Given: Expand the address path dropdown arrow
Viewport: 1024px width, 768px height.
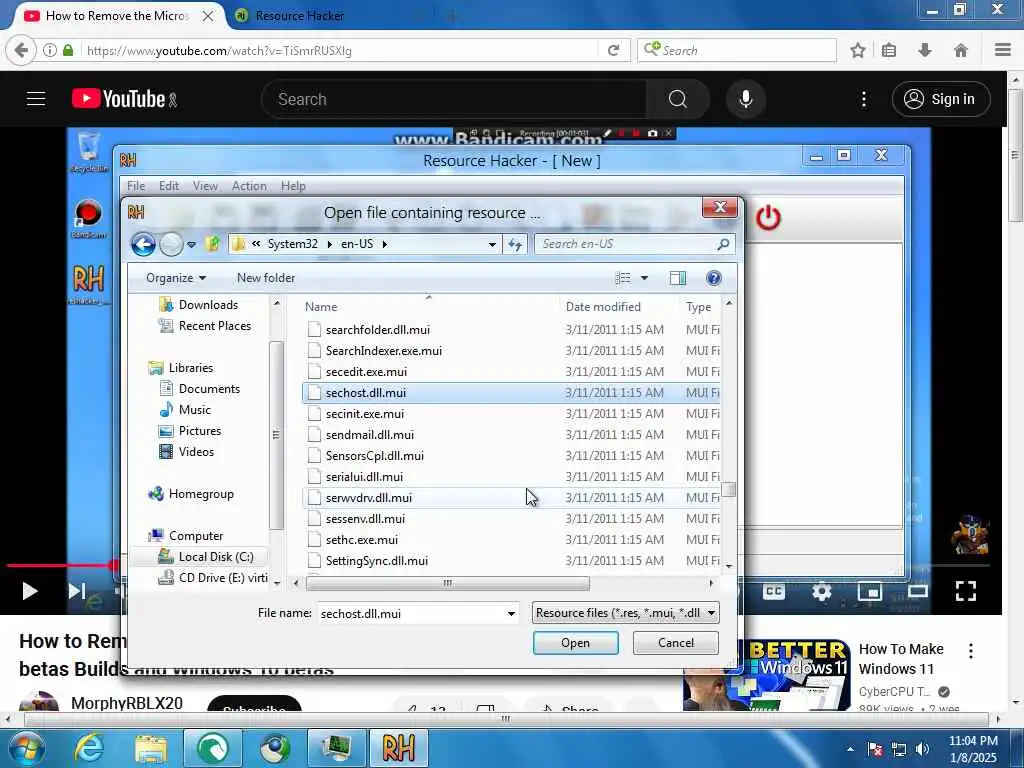Looking at the screenshot, I should tap(492, 244).
